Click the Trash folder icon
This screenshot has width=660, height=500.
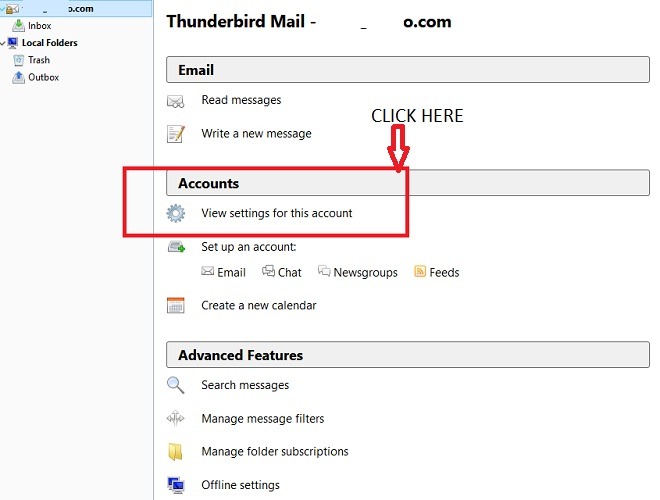(18, 60)
